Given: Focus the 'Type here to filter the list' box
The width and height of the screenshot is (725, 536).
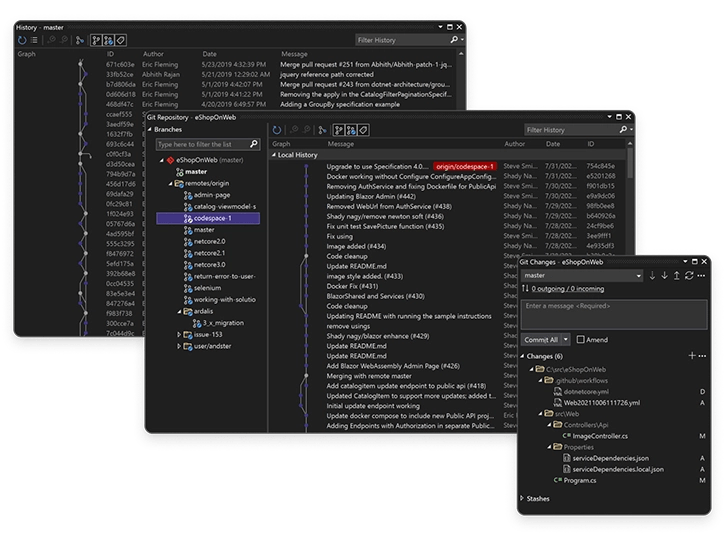Looking at the screenshot, I should click(203, 144).
